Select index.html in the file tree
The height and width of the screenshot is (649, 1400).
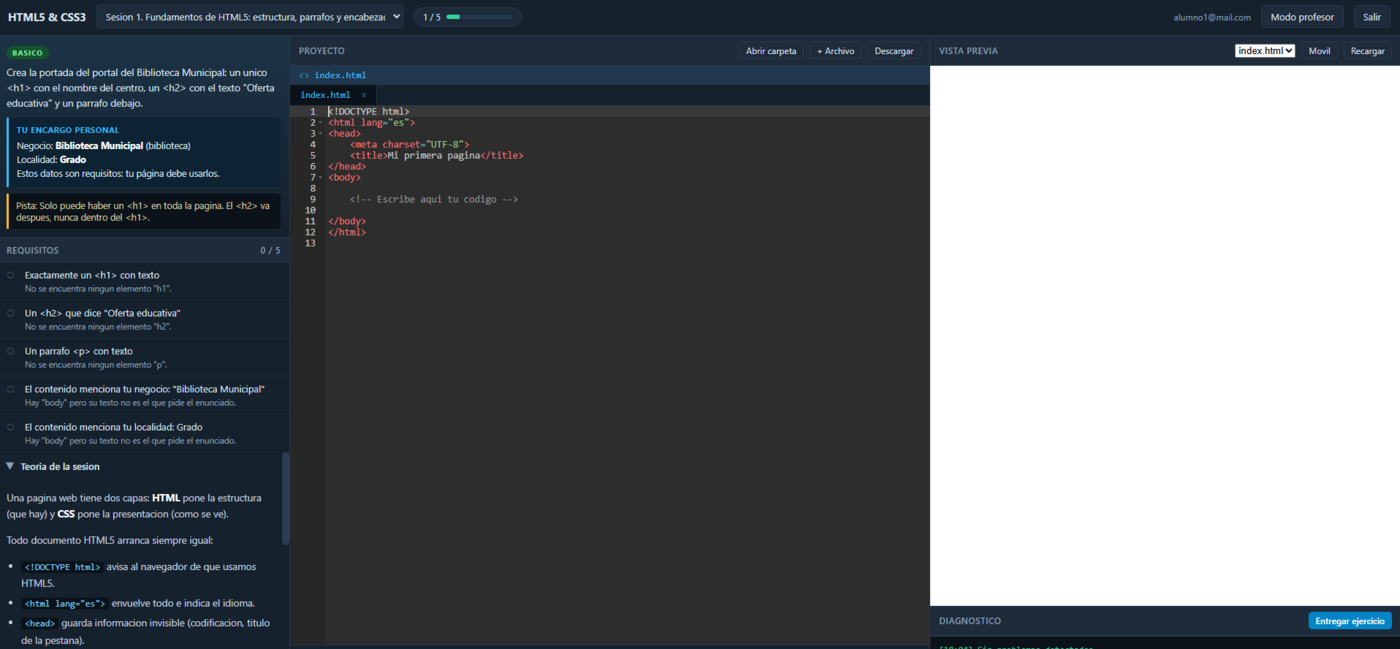click(340, 75)
